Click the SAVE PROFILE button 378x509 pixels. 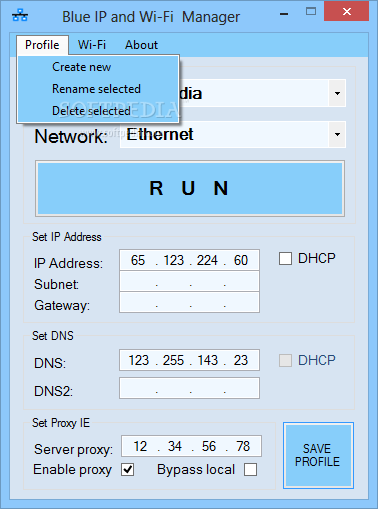(x=318, y=455)
